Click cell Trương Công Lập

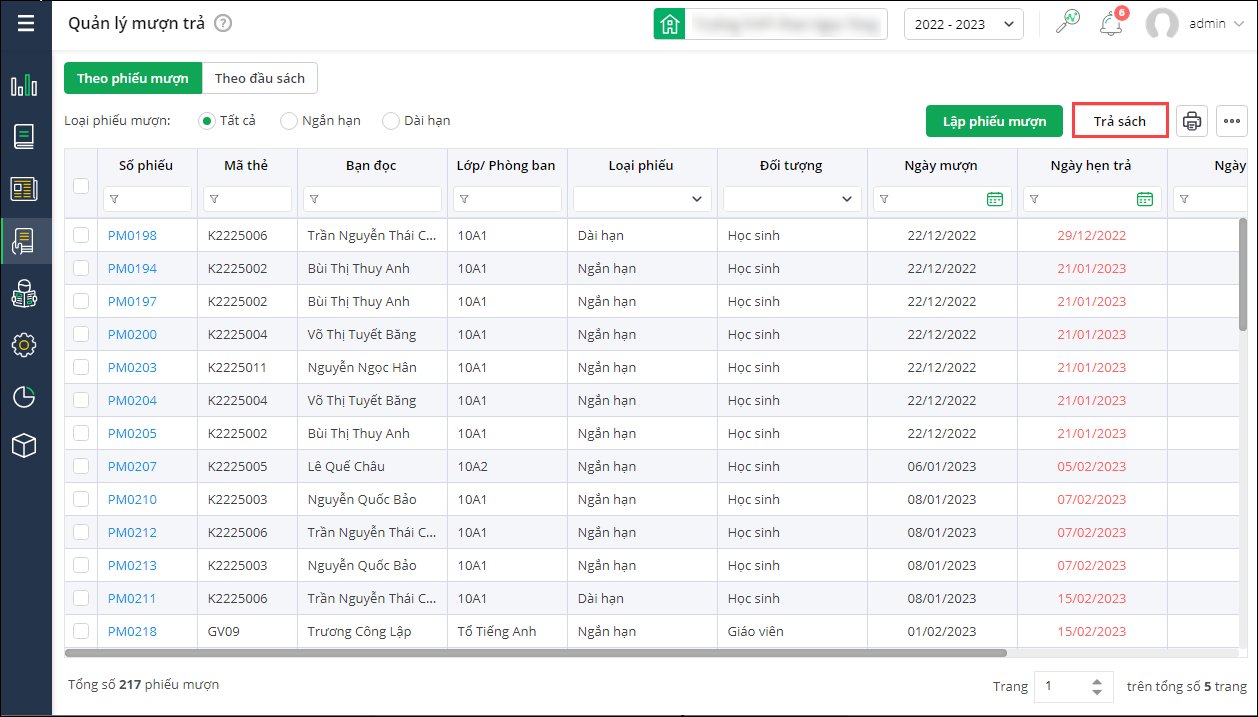click(359, 631)
